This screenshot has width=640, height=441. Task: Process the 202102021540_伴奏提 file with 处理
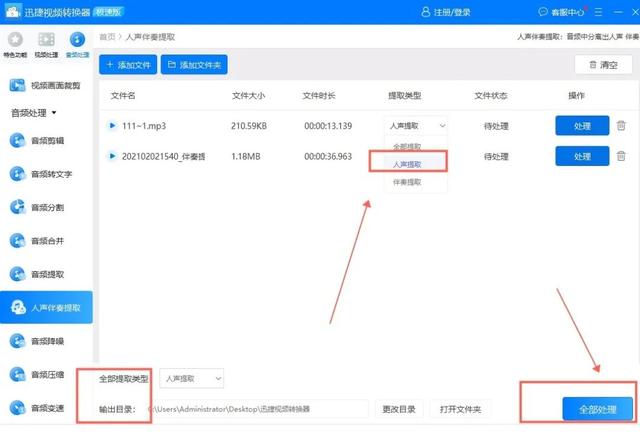582,156
